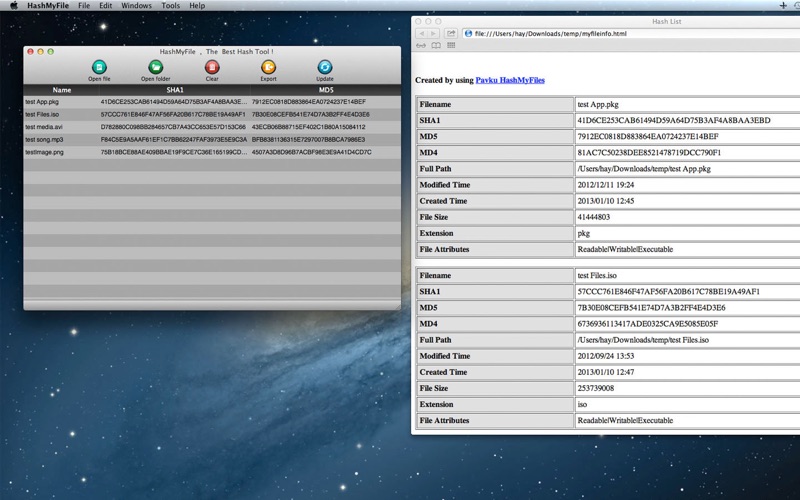The image size is (800, 500).
Task: Click the browser forward arrow in Hash List window
Action: (x=433, y=34)
